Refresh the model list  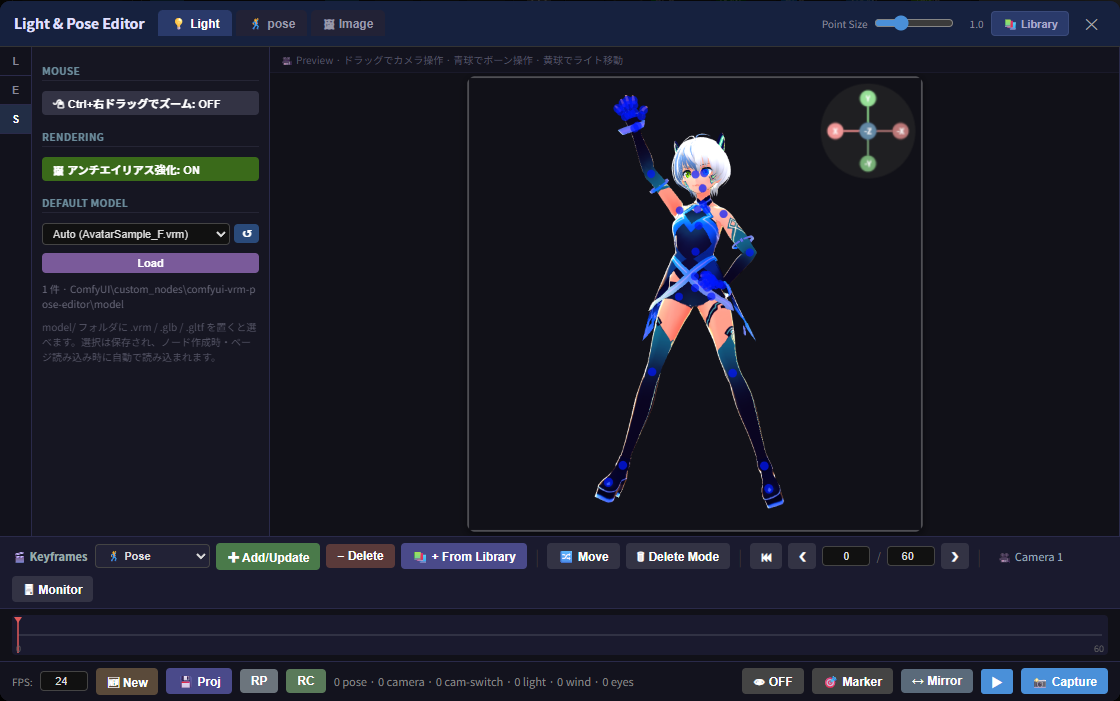[246, 234]
